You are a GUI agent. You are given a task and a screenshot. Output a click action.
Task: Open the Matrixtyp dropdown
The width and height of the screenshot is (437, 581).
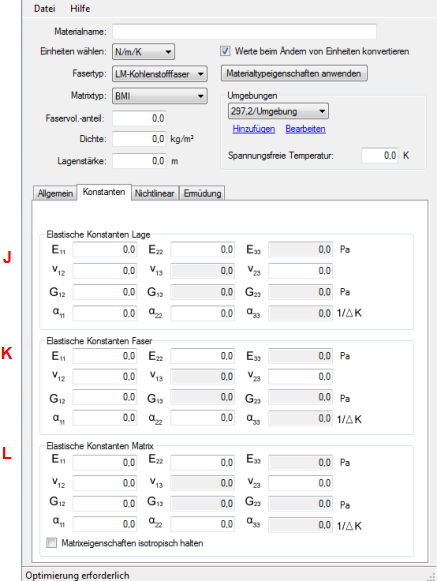click(x=160, y=96)
